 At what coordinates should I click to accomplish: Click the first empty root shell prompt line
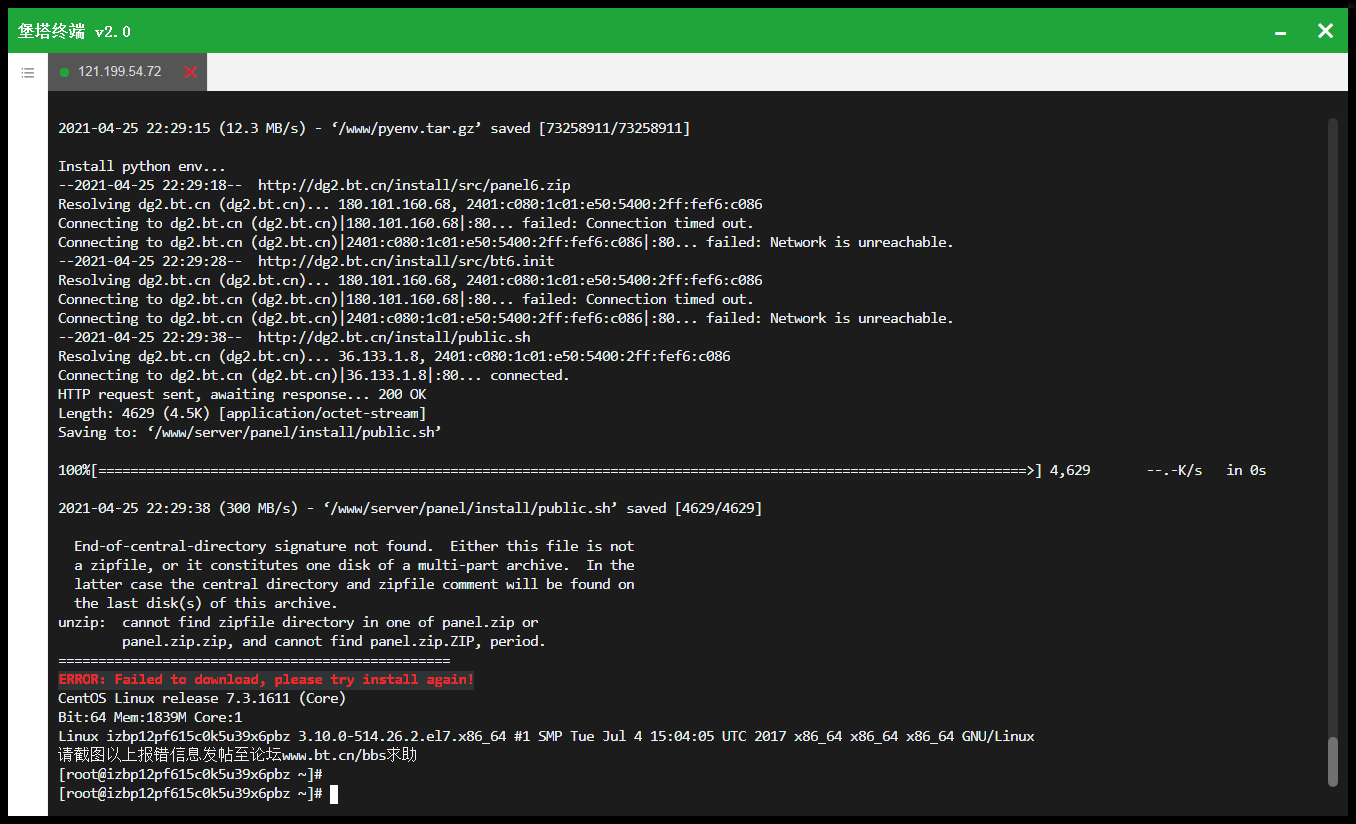[x=190, y=775]
